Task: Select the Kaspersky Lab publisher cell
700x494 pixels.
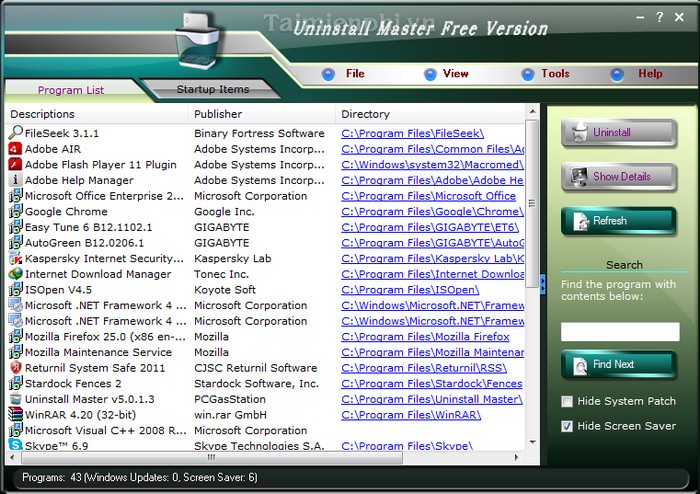Action: click(x=233, y=258)
